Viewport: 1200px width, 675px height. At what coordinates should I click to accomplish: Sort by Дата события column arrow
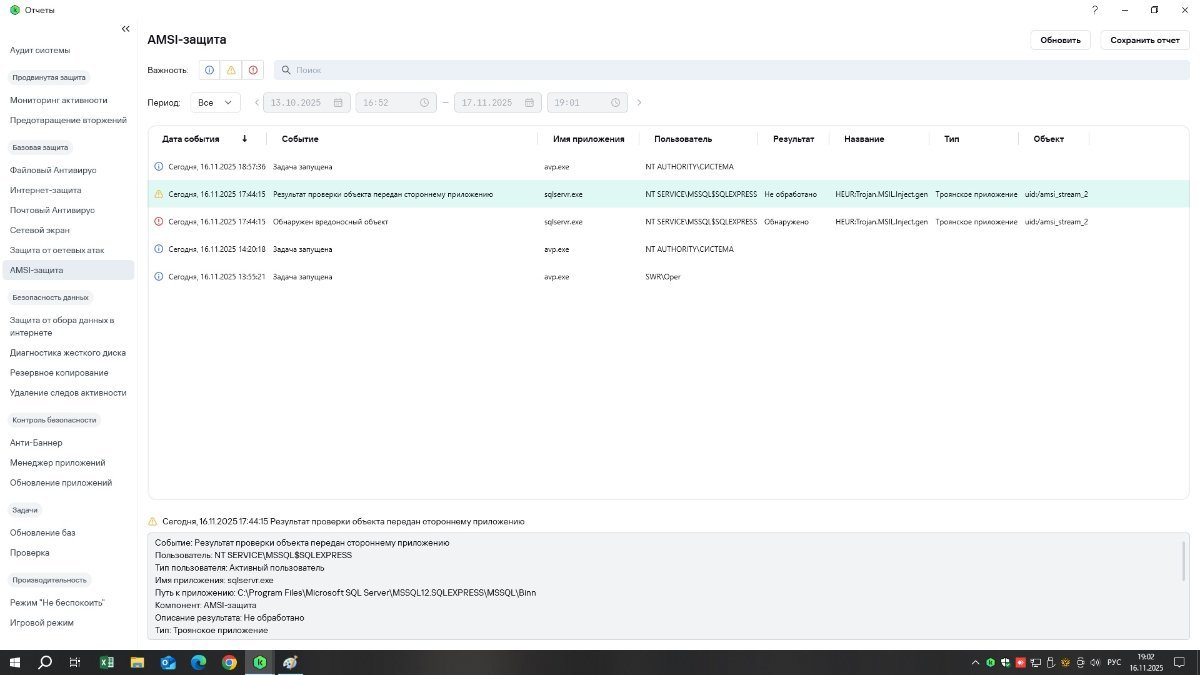click(x=244, y=139)
